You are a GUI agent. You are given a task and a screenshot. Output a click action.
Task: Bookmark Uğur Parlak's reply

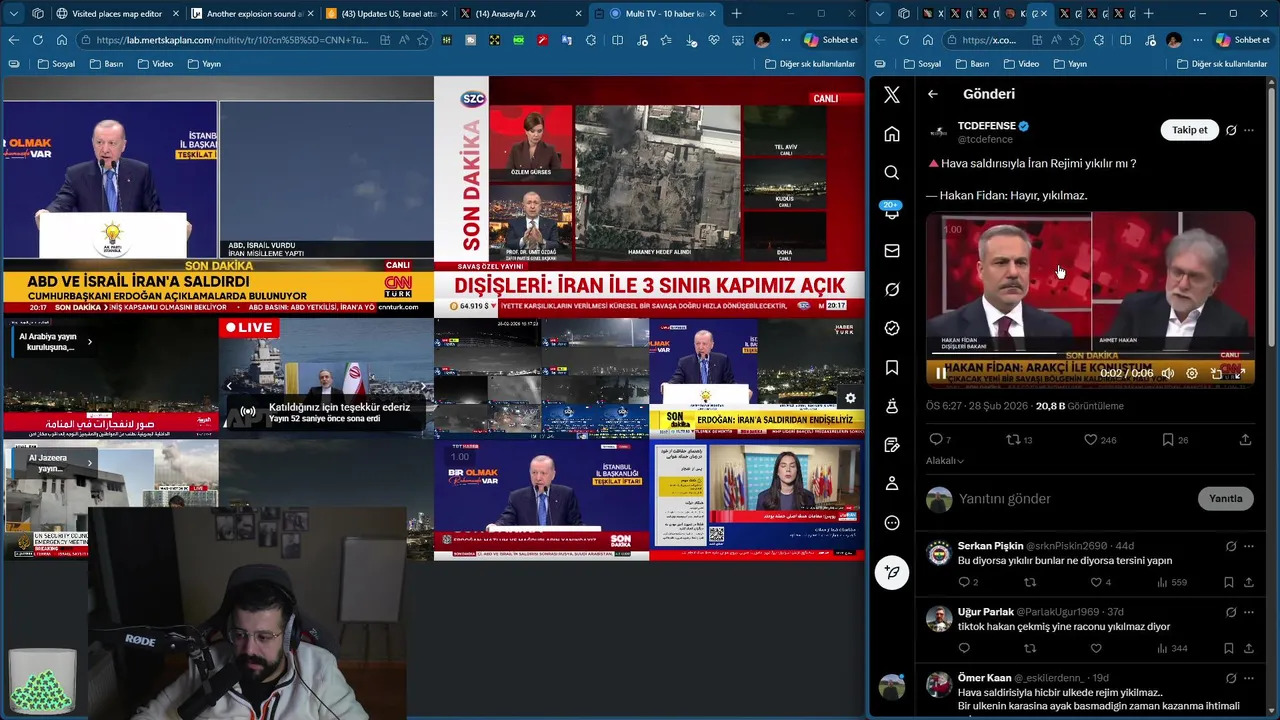1229,648
